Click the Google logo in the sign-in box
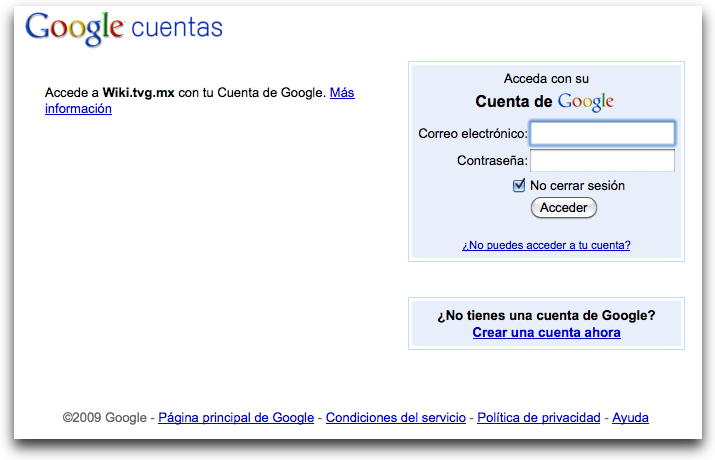This screenshot has width=715, height=460. pos(586,102)
